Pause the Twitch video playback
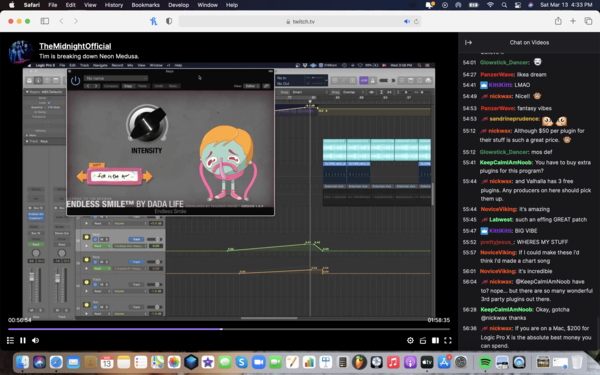Image resolution: width=600 pixels, height=375 pixels. 23,340
